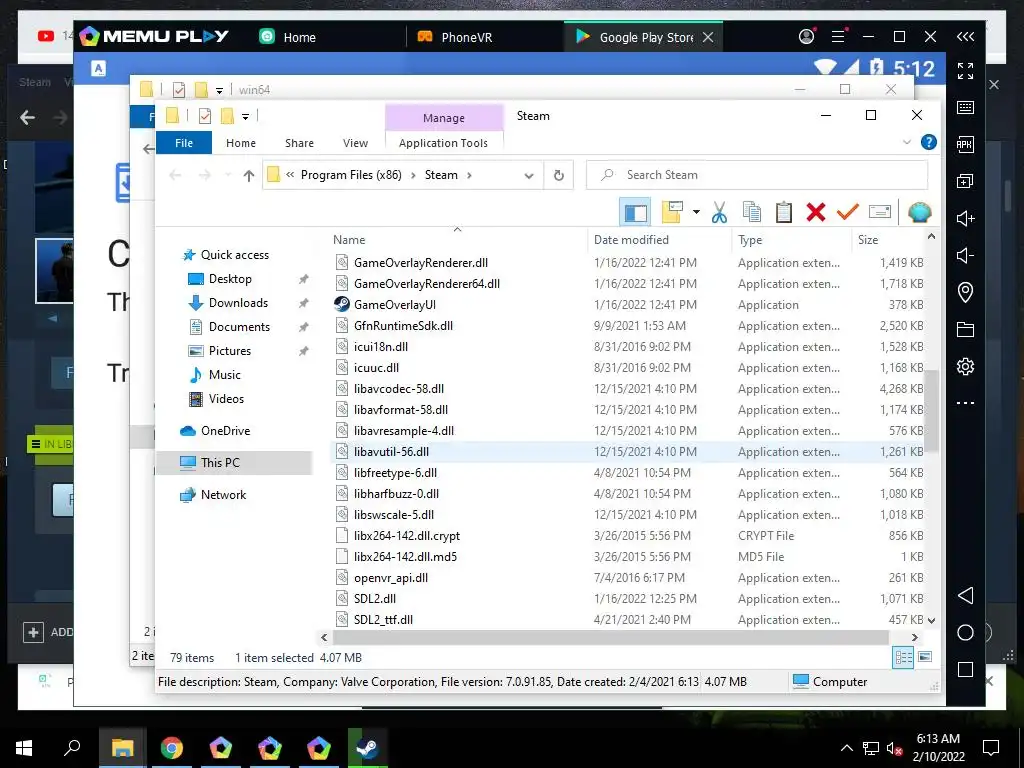This screenshot has width=1024, height=768.
Task: Close the Google Play Store tab
Action: [708, 37]
